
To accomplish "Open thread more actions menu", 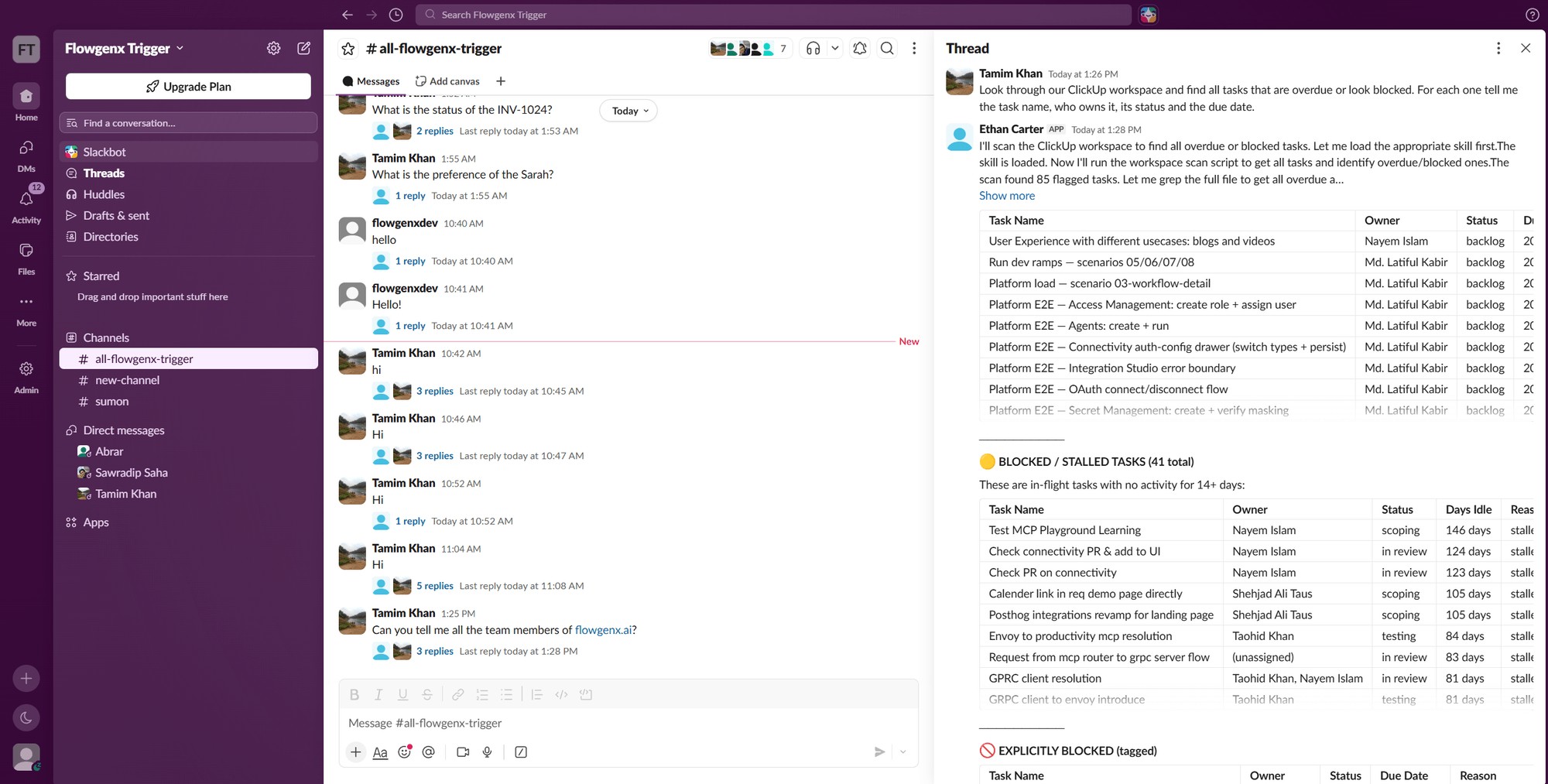I will (1498, 48).
